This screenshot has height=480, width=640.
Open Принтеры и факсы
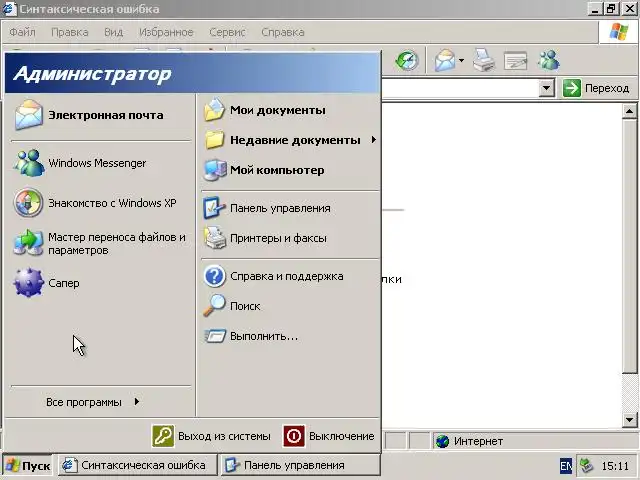[x=291, y=238]
